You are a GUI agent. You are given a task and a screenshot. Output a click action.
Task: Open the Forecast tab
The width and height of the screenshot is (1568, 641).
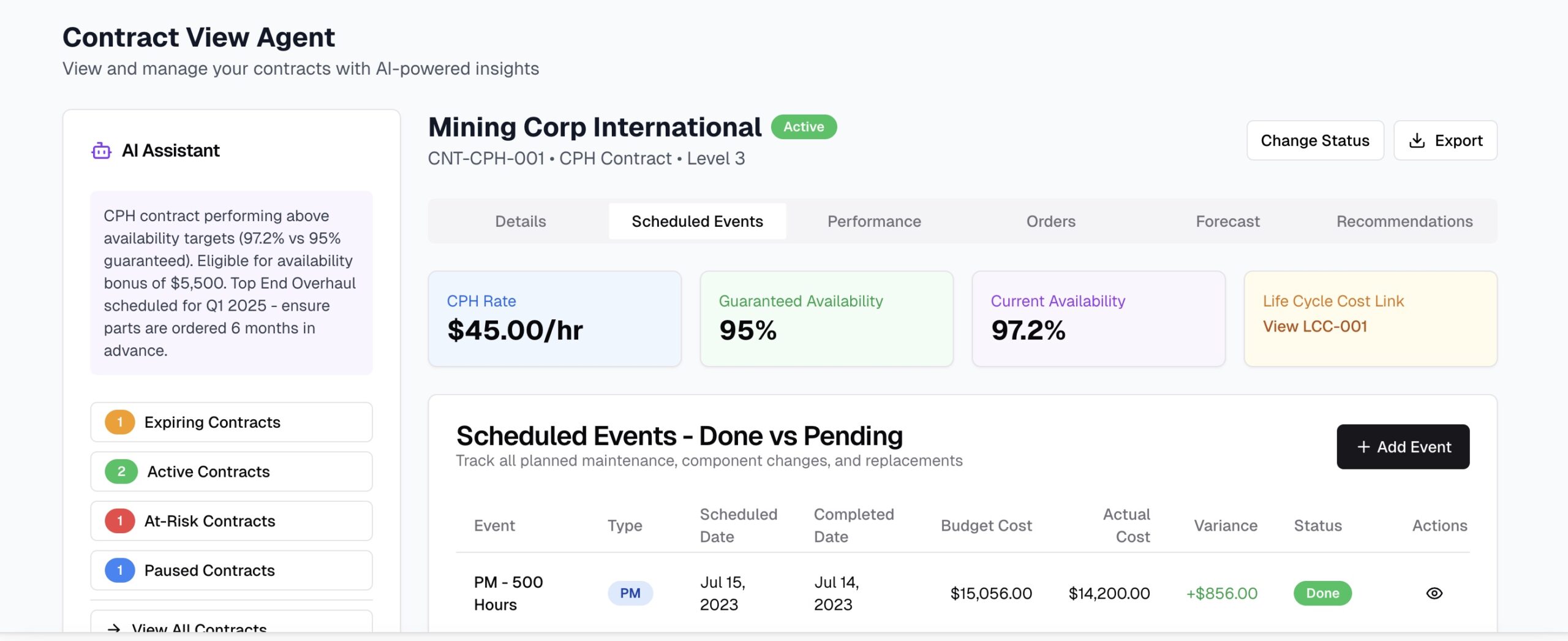[1227, 221]
